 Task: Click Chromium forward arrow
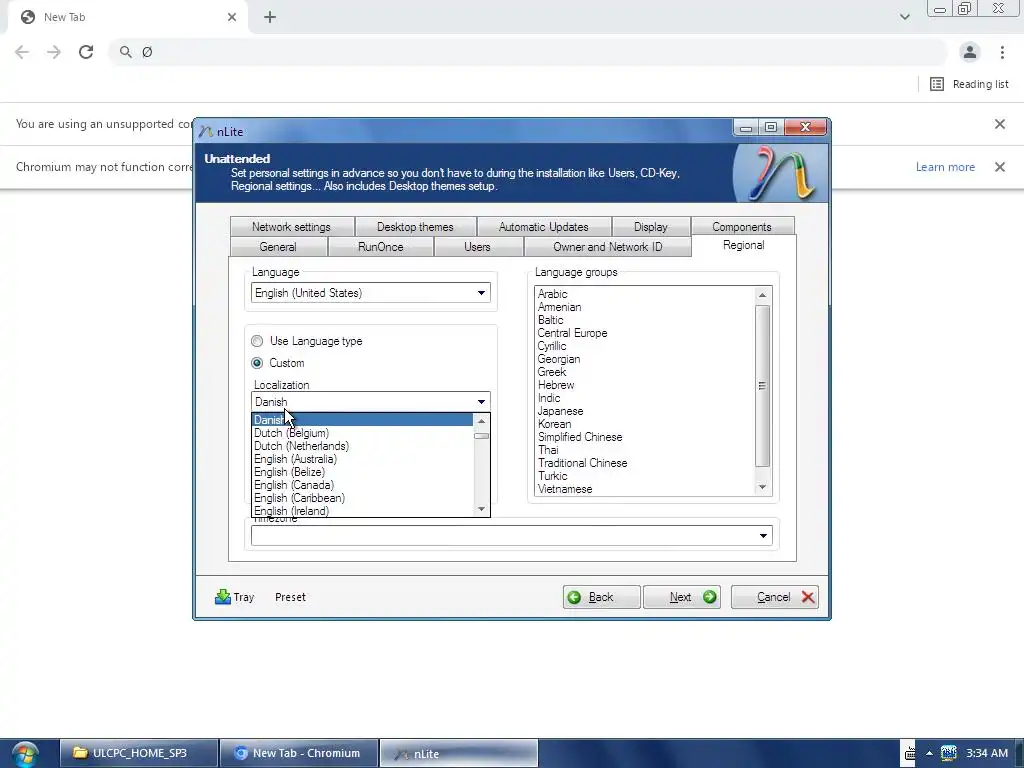[x=54, y=52]
